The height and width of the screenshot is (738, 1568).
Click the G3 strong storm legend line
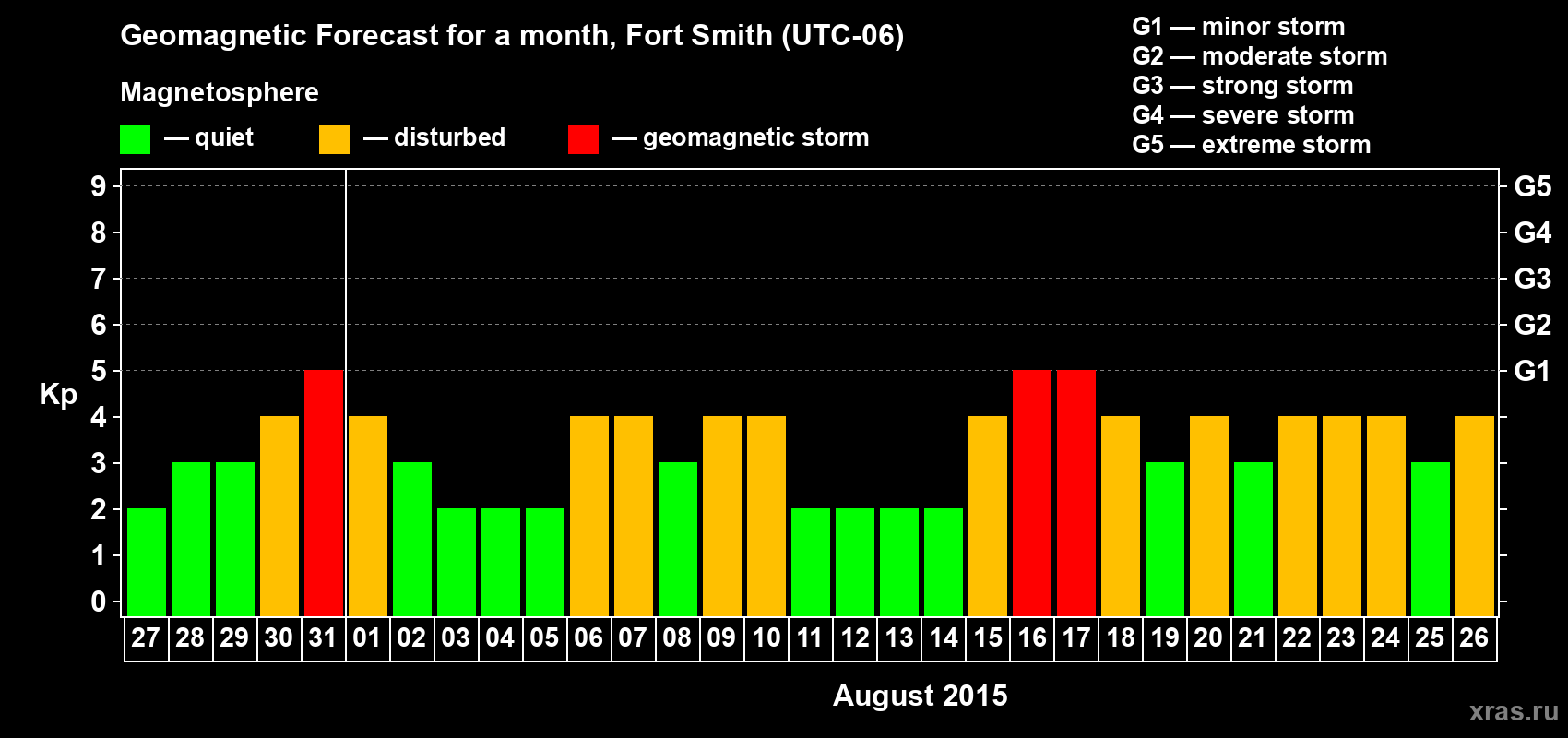pos(1242,86)
